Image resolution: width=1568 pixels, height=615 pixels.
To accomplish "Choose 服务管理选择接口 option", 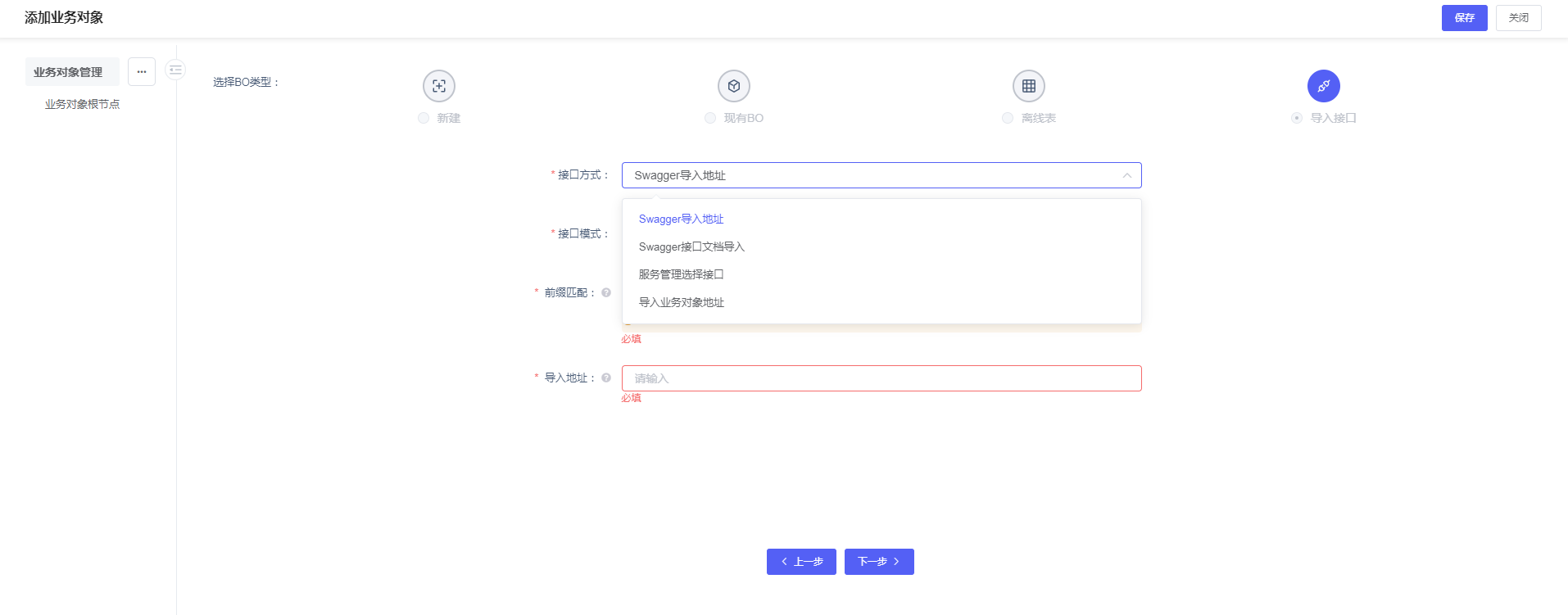I will (681, 274).
